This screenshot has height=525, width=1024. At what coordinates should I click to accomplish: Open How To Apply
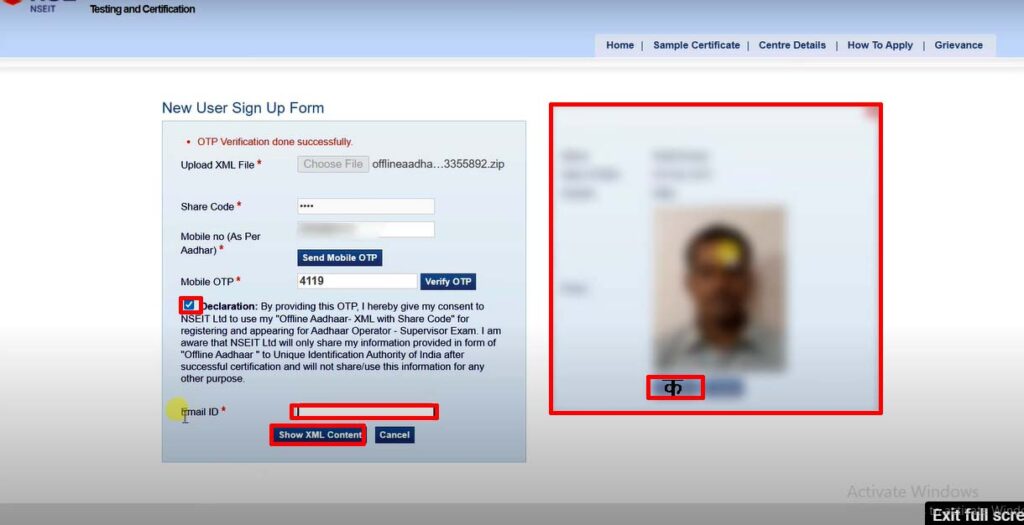click(x=880, y=45)
